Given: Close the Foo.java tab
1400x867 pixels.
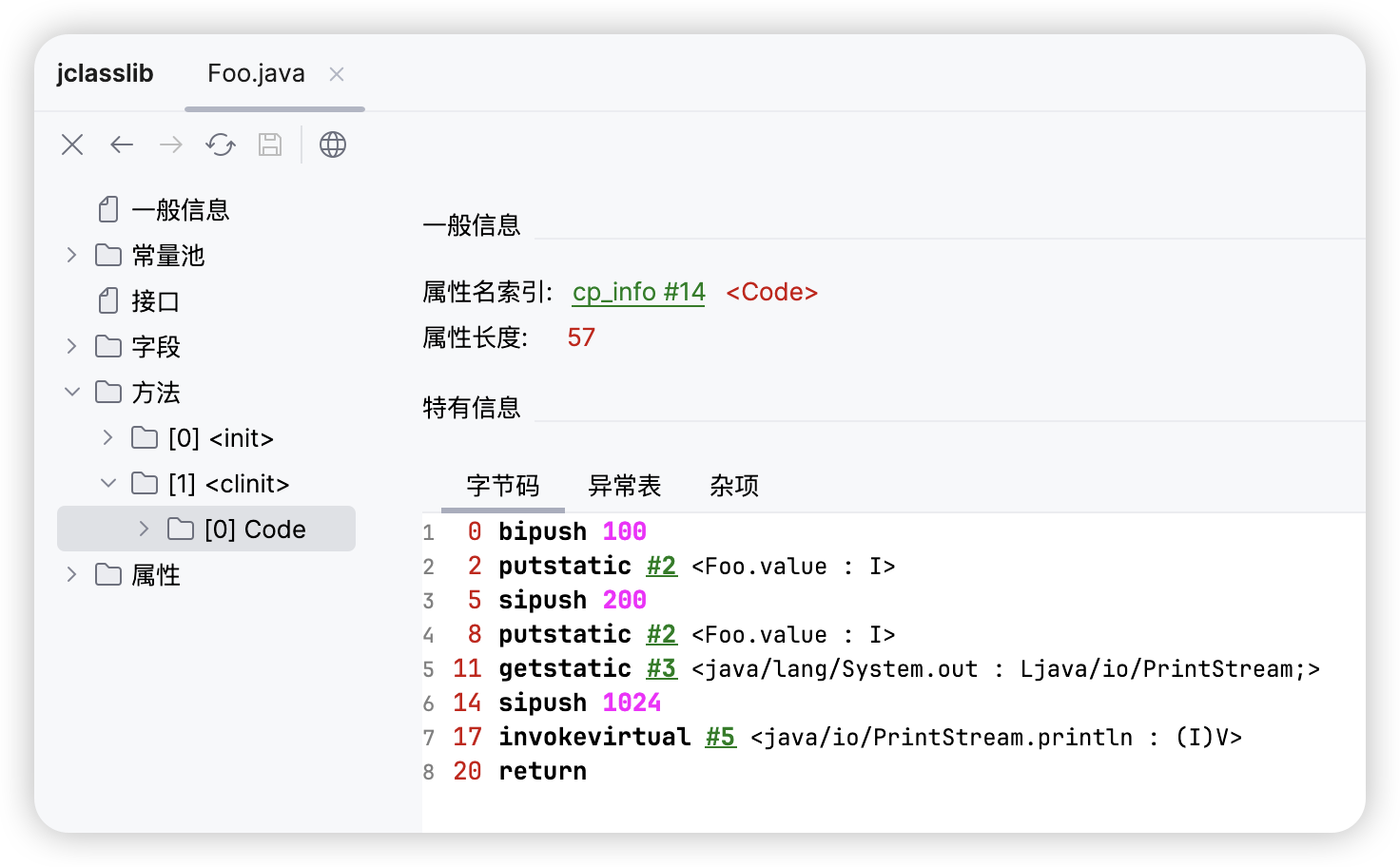Looking at the screenshot, I should [337, 74].
